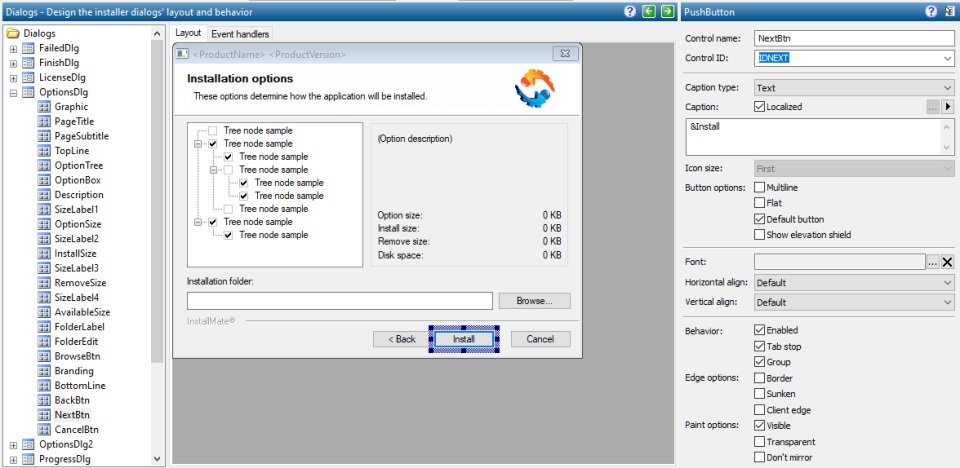Expand the LicenseDlg tree node
Viewport: 960px width, 468px height.
pos(13,77)
